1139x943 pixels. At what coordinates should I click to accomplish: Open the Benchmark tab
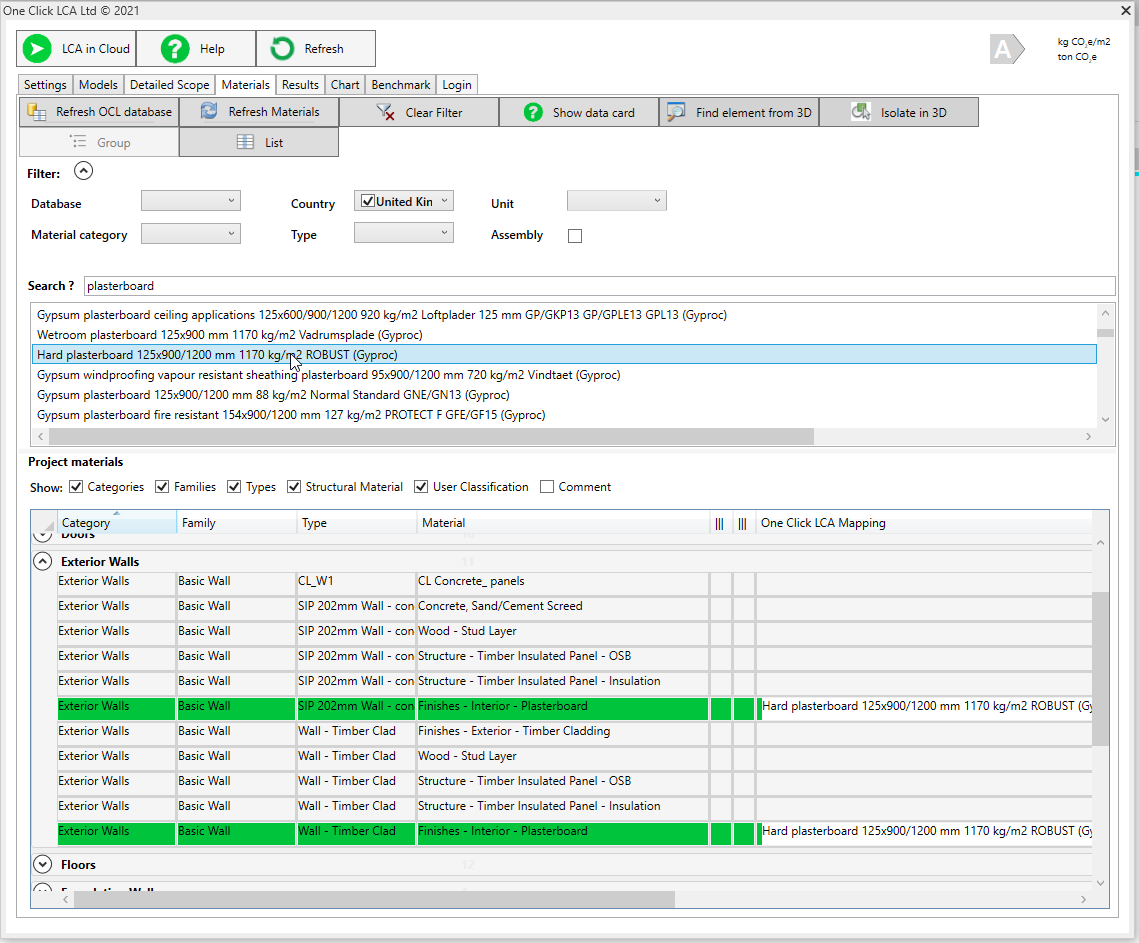[x=401, y=85]
